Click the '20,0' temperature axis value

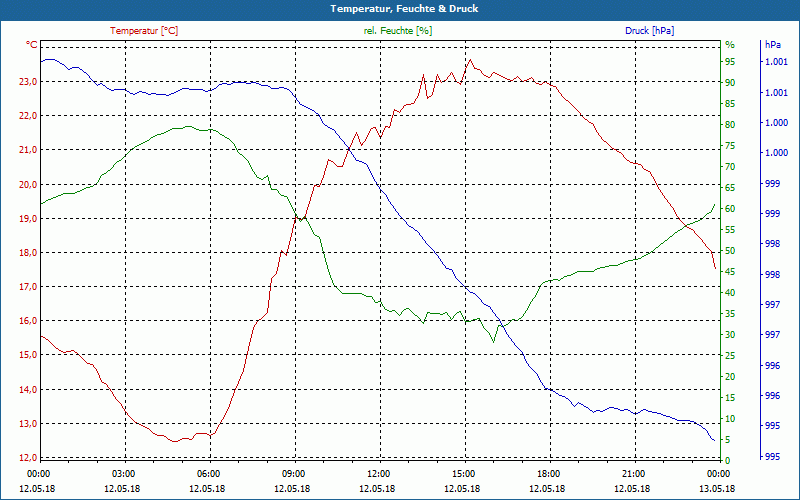28,184
